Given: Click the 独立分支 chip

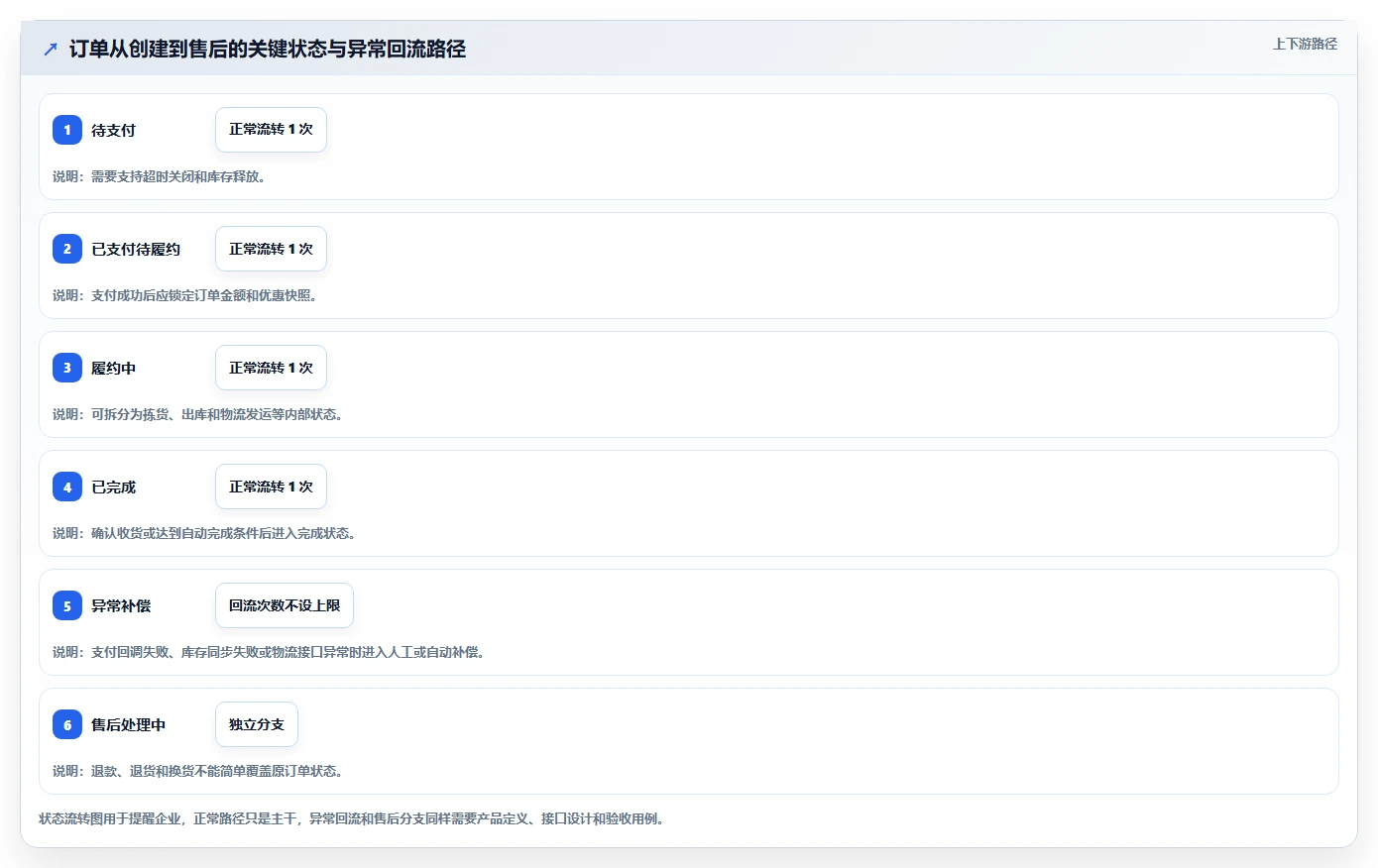Looking at the screenshot, I should [x=257, y=724].
